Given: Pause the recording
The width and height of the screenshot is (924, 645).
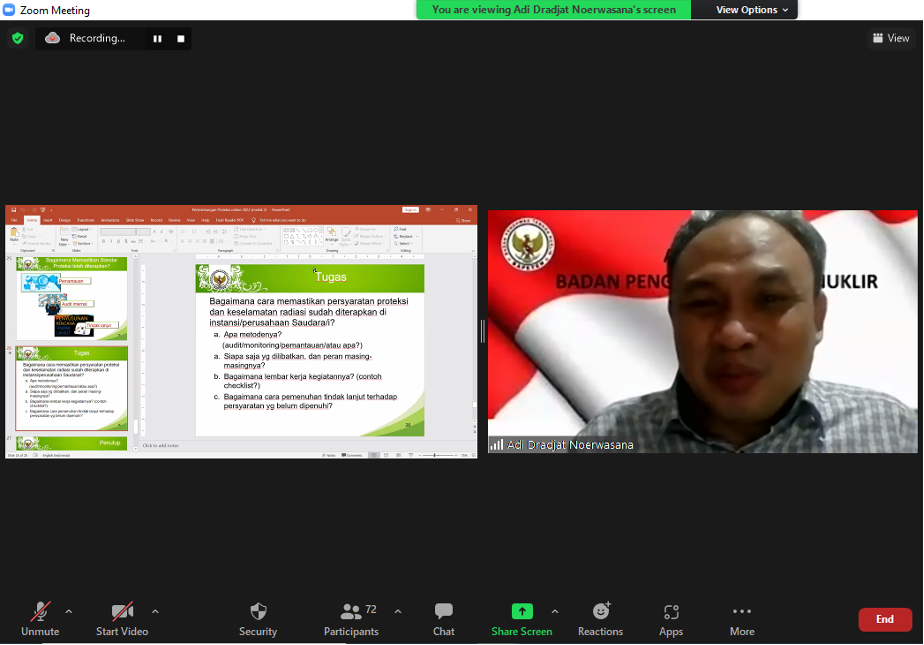Looking at the screenshot, I should pos(157,39).
